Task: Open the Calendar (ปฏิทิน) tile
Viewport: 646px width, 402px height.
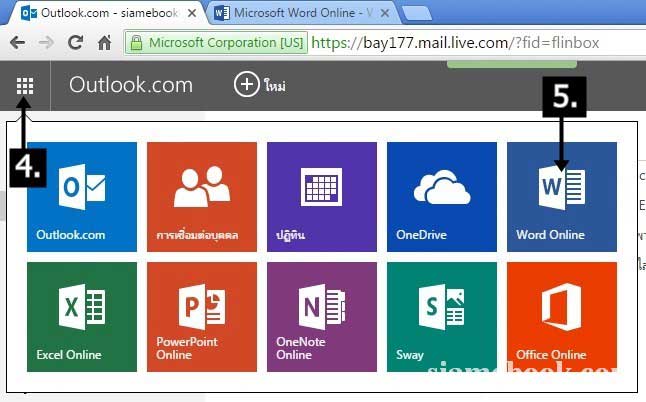Action: (x=322, y=197)
